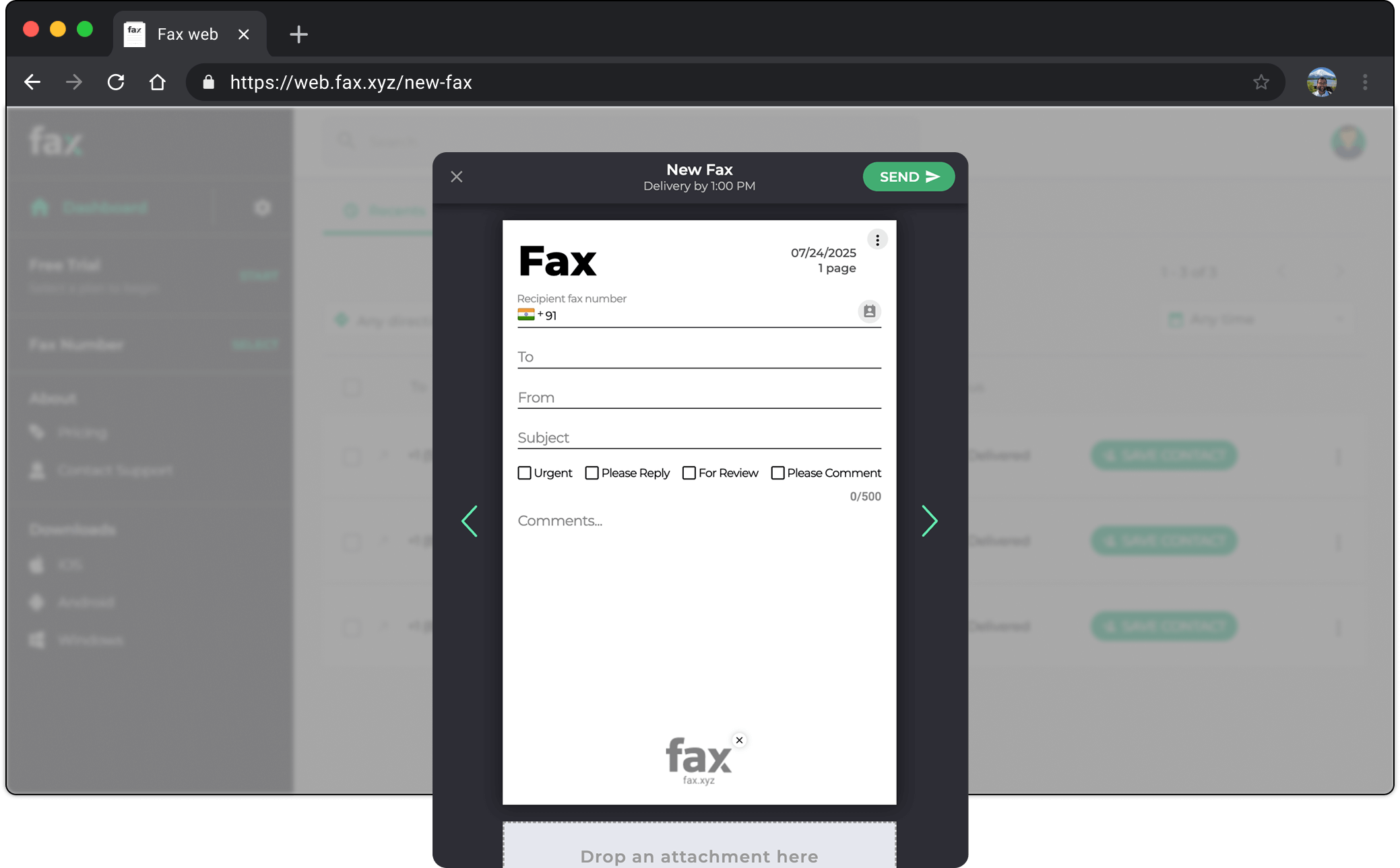The width and height of the screenshot is (1400, 868).
Task: Go to the previous cover page template
Action: pyautogui.click(x=470, y=521)
